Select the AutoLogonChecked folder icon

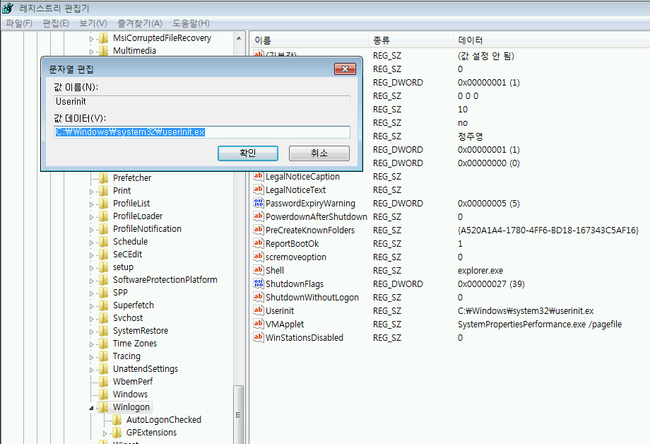pyautogui.click(x=117, y=420)
